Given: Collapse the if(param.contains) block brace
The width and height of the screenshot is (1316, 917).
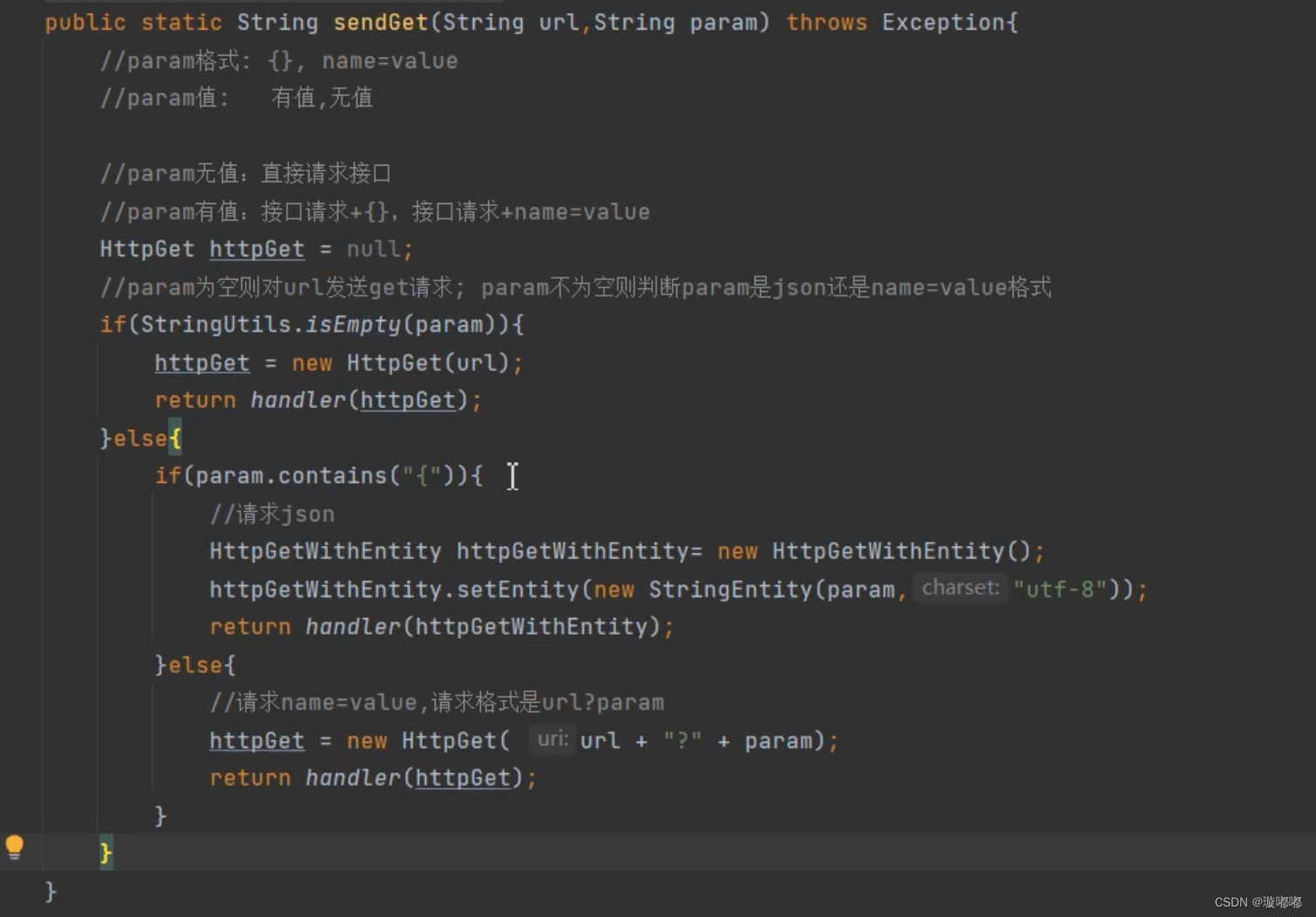Looking at the screenshot, I should click(478, 475).
